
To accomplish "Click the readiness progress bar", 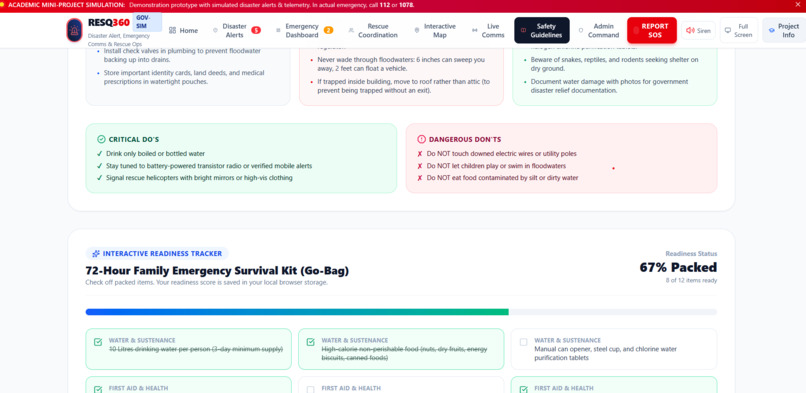I will click(x=401, y=312).
